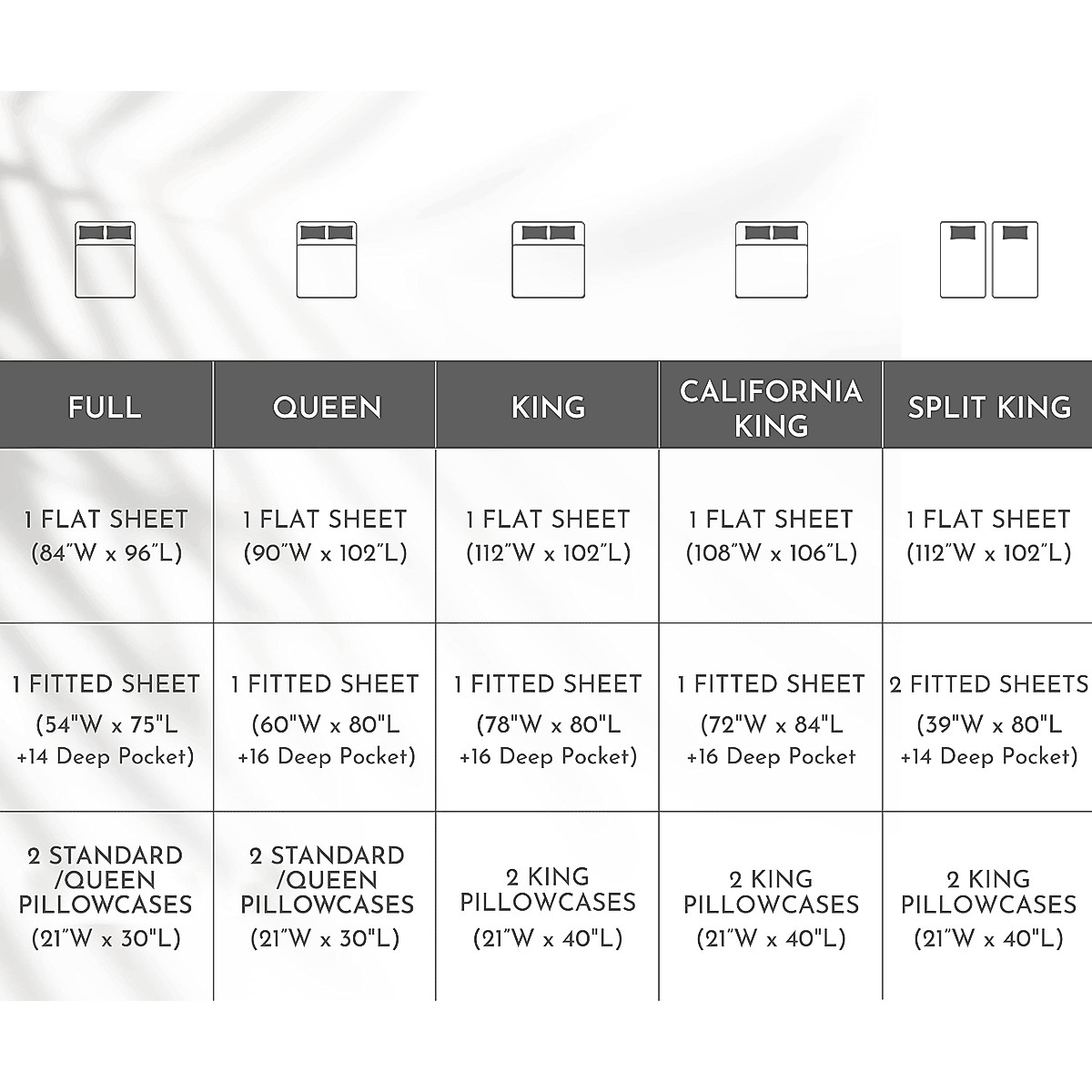Screen dimensions: 1092x1092
Task: Click the California King fitted sheet 72"W x 84"L cell
Action: pos(771,719)
